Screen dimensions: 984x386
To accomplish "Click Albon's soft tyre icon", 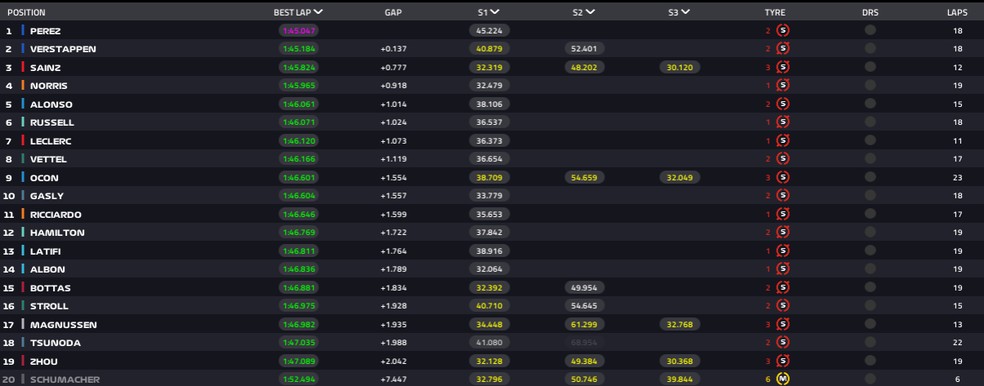I will (x=783, y=269).
